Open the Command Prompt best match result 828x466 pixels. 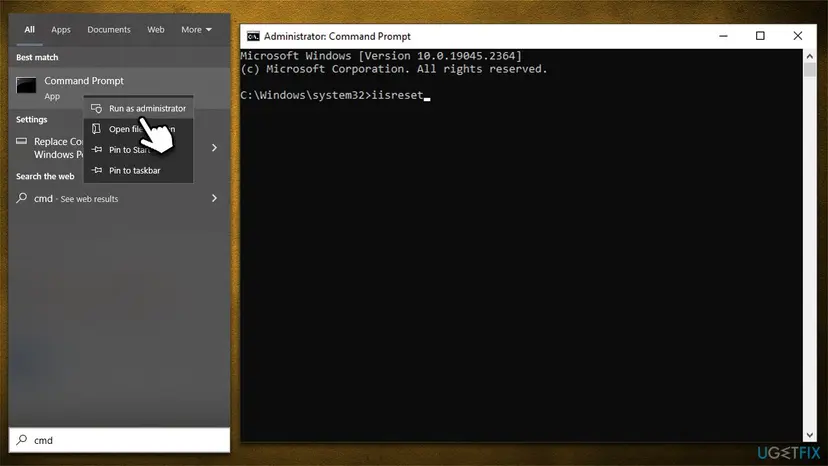119,88
